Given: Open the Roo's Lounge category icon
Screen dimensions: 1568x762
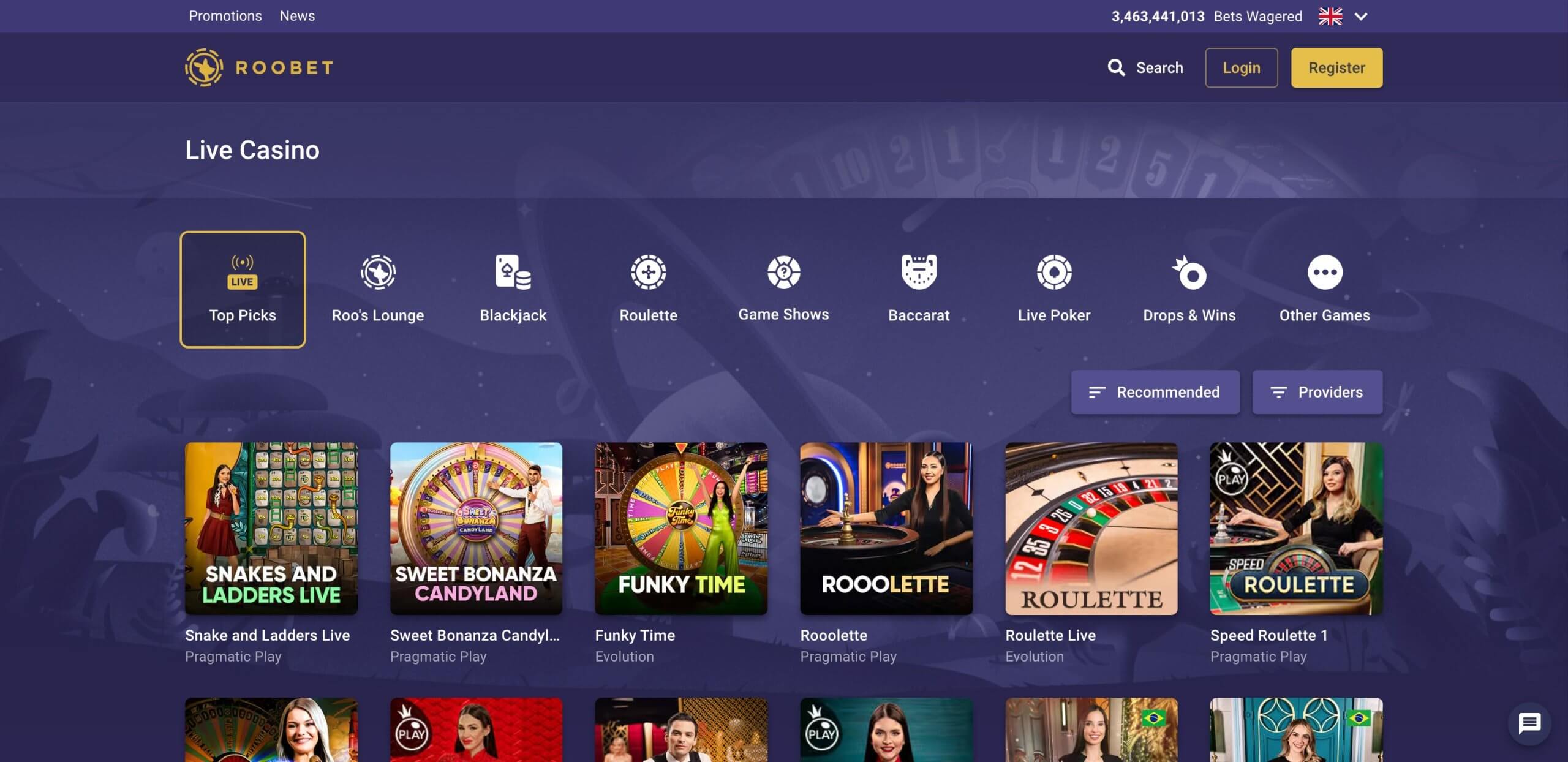Looking at the screenshot, I should pos(378,272).
